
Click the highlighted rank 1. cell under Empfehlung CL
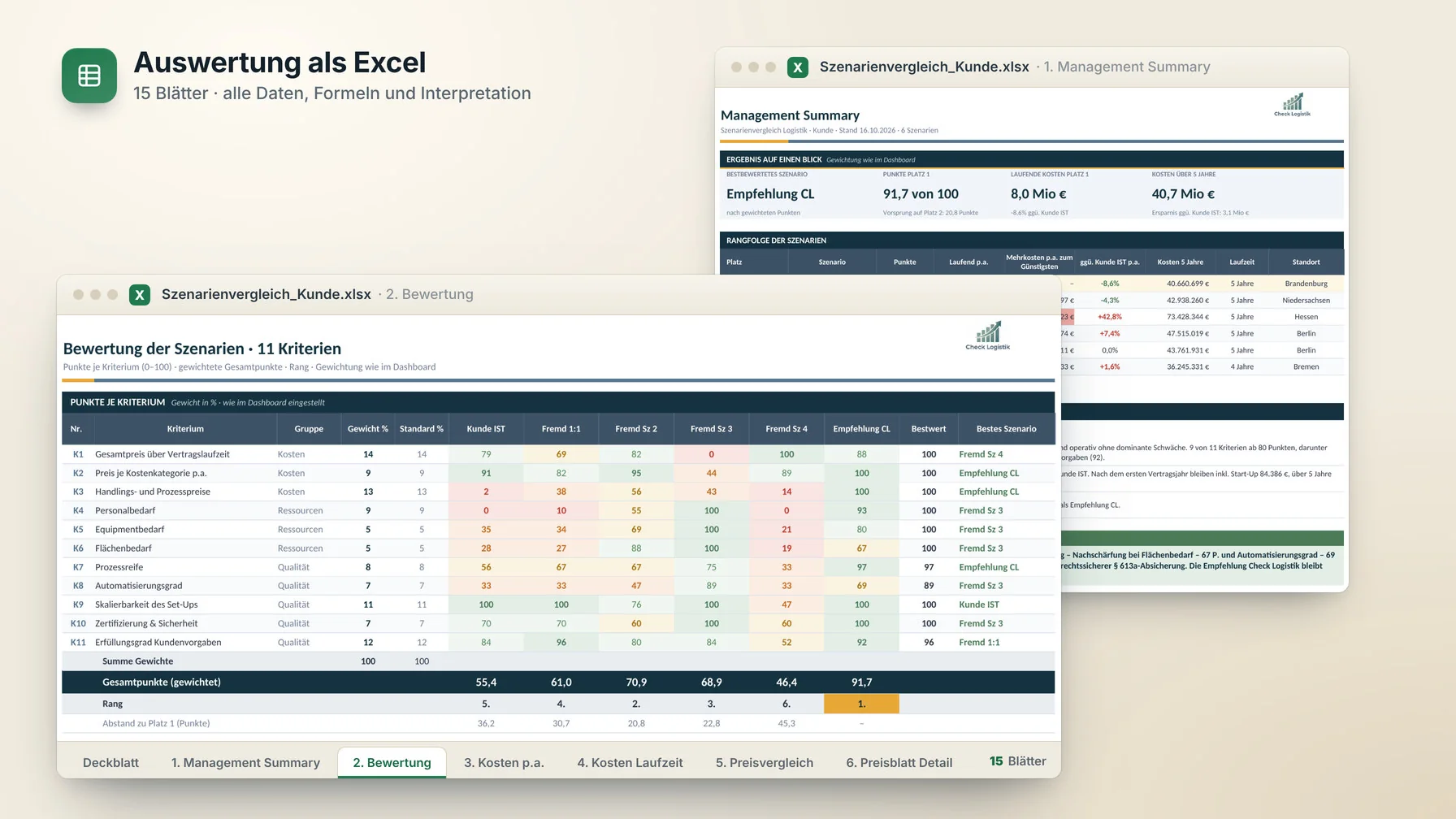(x=861, y=704)
